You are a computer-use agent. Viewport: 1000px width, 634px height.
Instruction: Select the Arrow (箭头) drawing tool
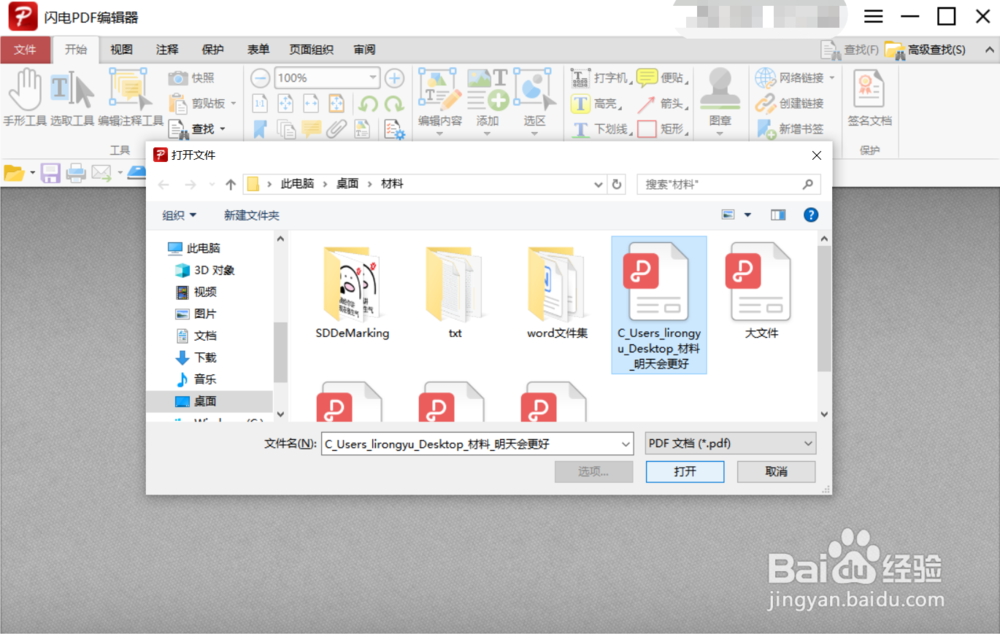(663, 103)
